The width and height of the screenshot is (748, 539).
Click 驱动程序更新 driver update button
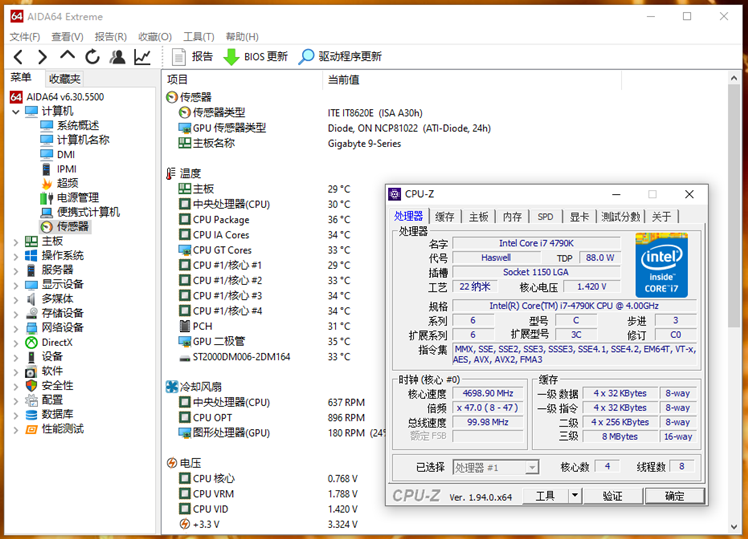point(340,57)
